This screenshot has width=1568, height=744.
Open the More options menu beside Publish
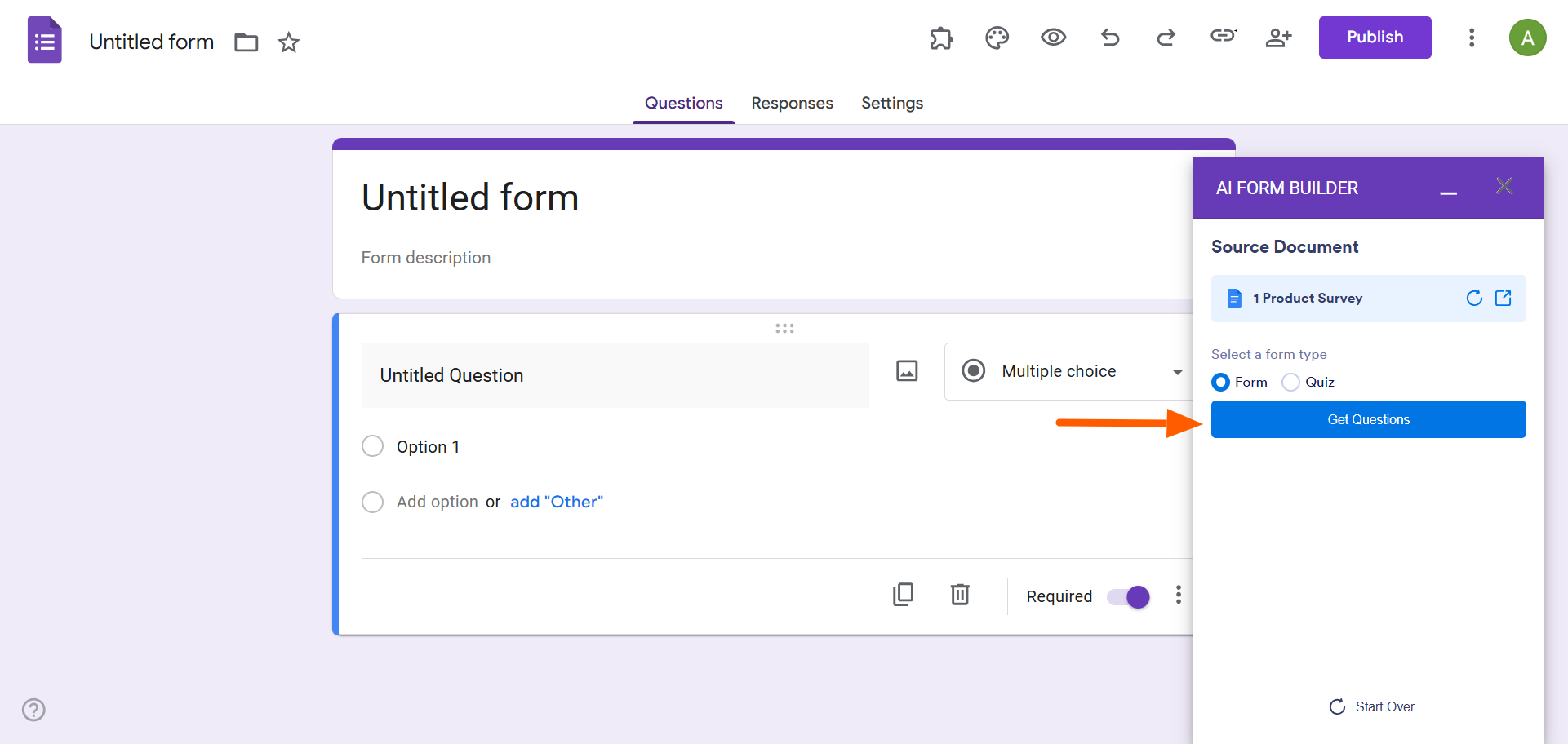click(1472, 38)
